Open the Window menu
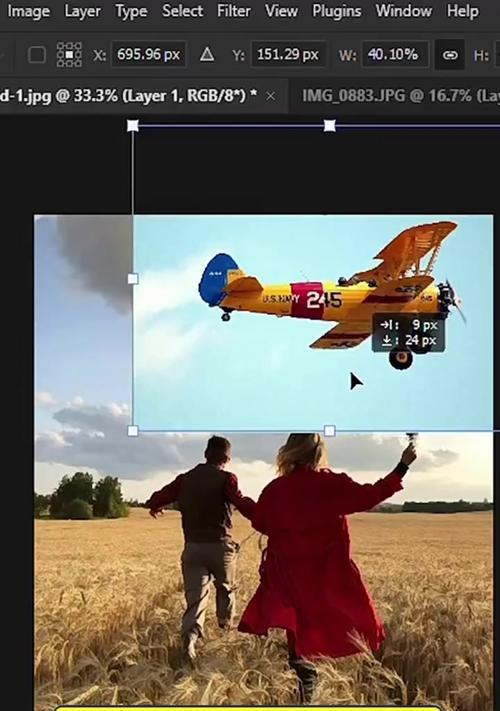 tap(403, 11)
